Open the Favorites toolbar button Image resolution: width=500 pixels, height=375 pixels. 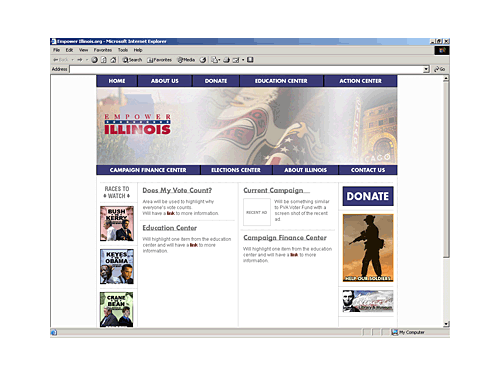tap(159, 60)
